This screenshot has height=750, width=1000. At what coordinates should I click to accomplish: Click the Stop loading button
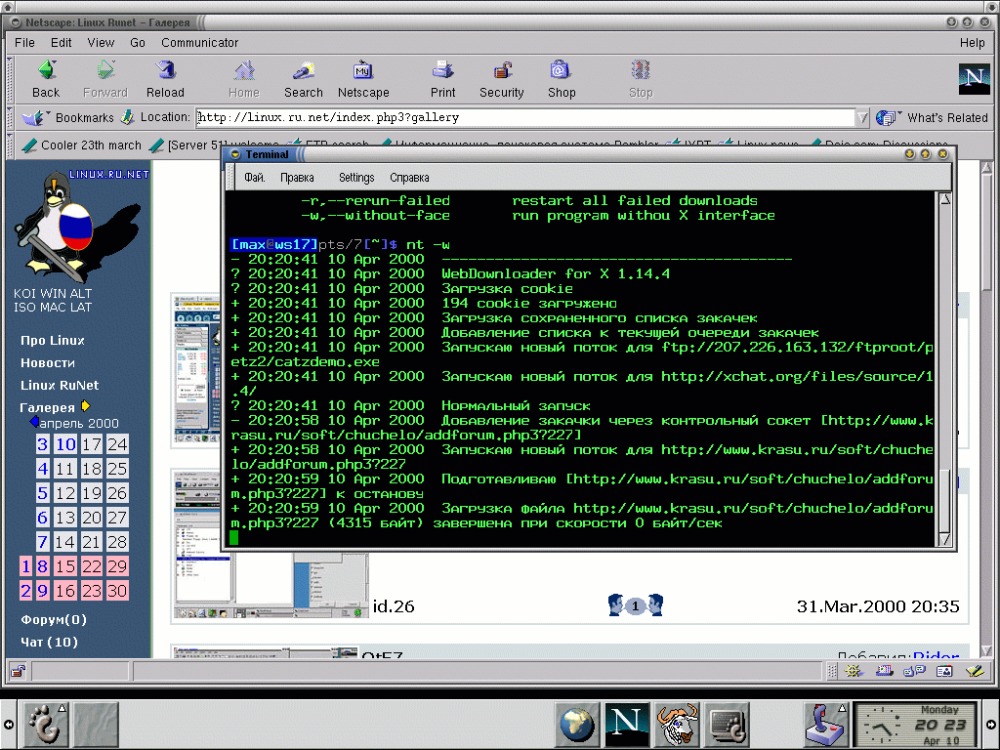640,78
